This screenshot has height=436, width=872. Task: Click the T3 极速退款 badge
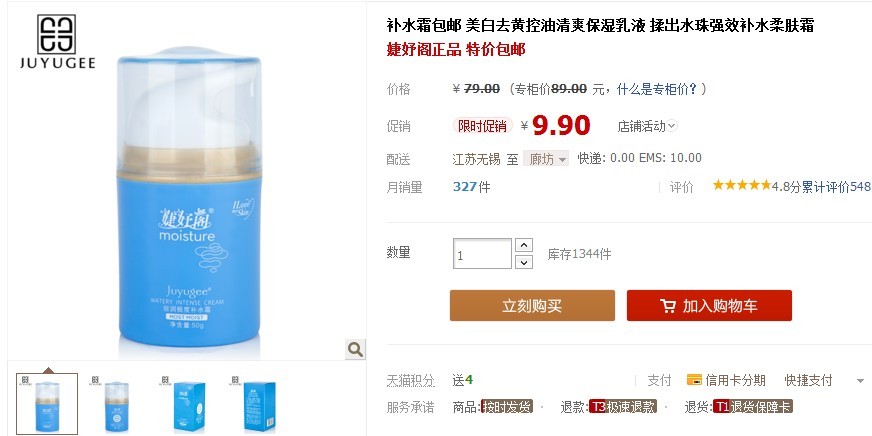point(622,407)
